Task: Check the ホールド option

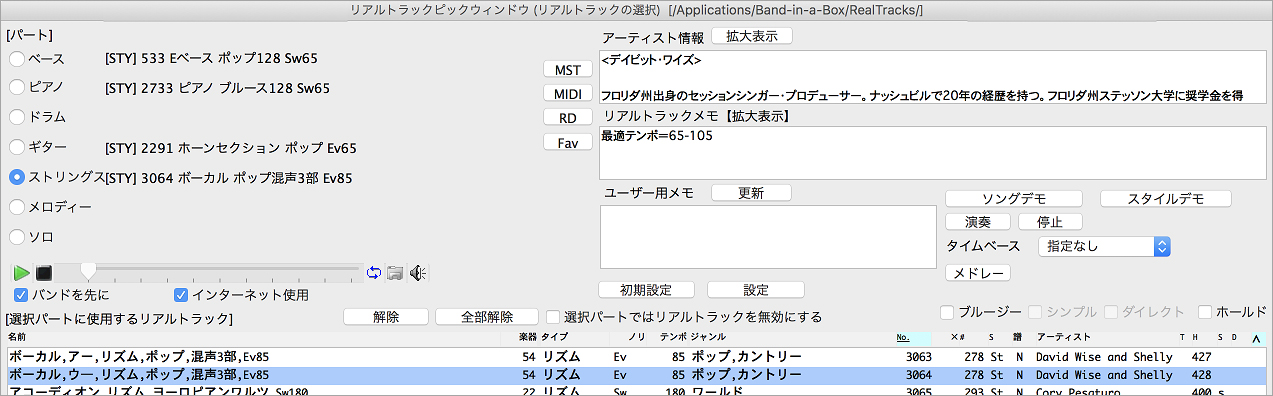Action: coord(1205,312)
